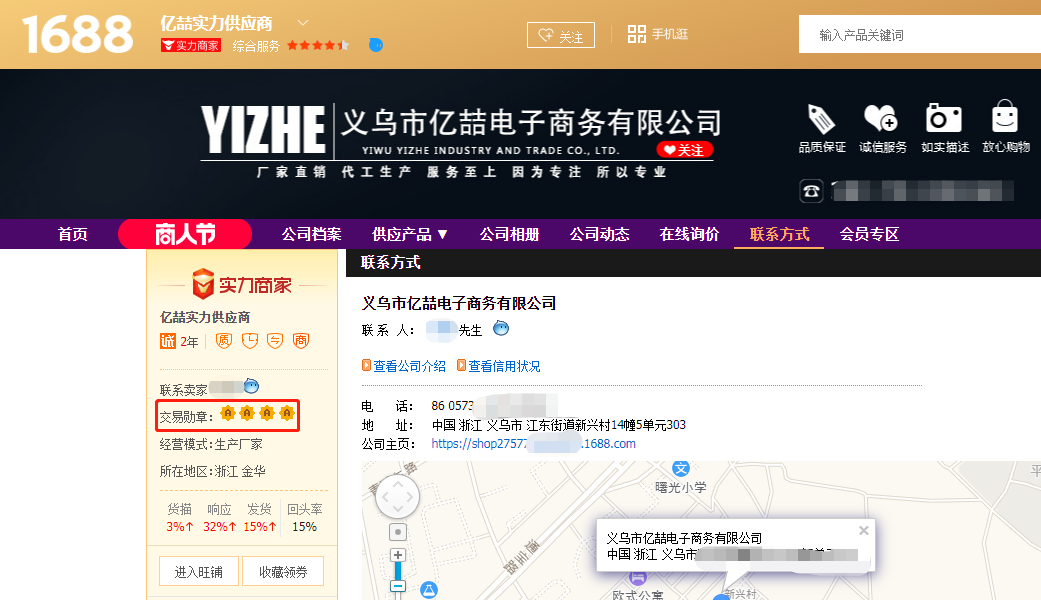Screen dimensions: 1041x600
Task: Open the 商人节 promotional tab
Action: tap(185, 234)
